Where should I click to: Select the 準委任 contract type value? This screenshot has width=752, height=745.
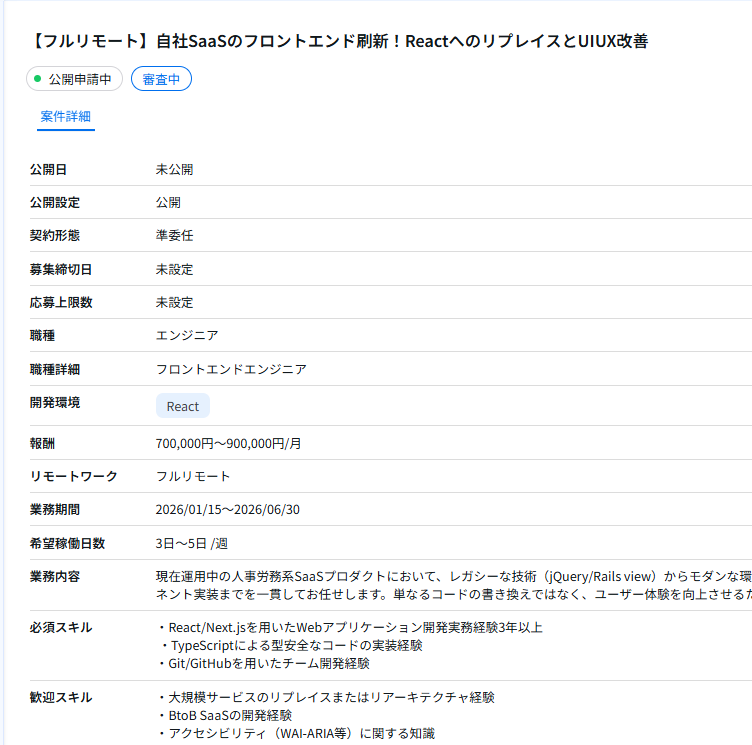pos(174,236)
